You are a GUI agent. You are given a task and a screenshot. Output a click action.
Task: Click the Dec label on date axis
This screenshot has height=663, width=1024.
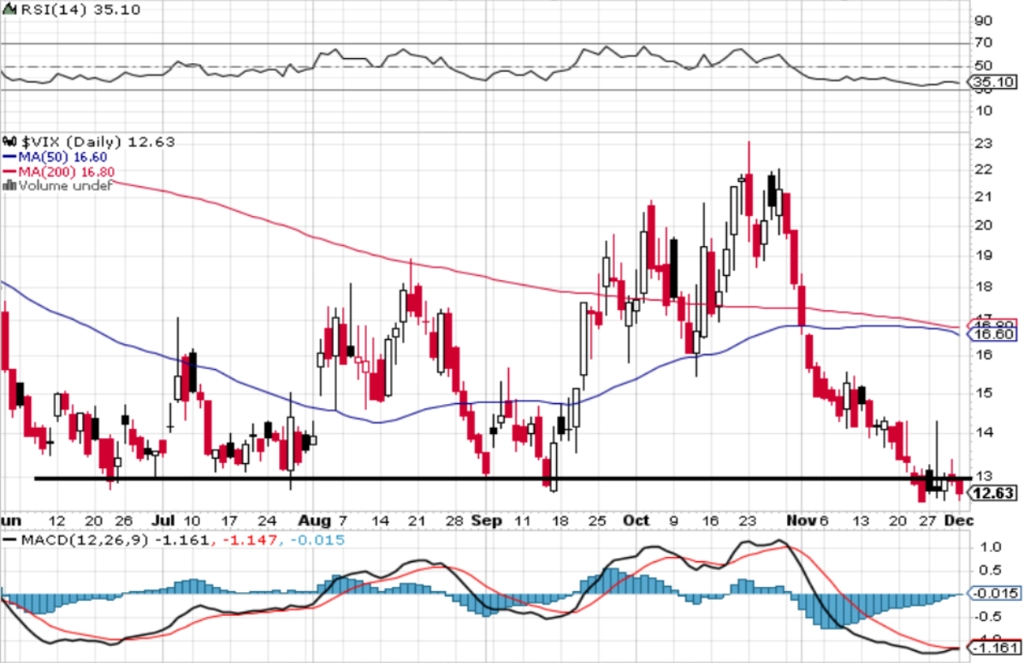point(959,520)
